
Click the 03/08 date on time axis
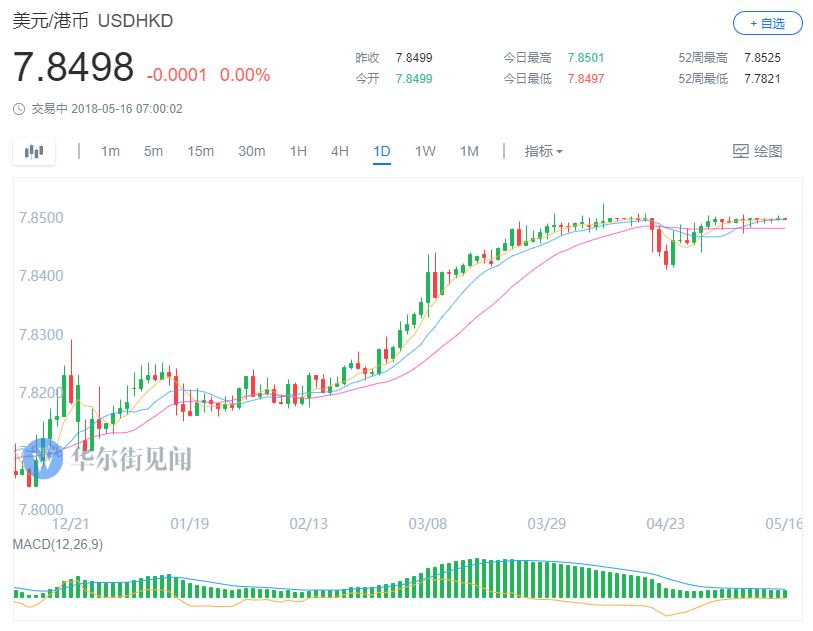pyautogui.click(x=427, y=524)
